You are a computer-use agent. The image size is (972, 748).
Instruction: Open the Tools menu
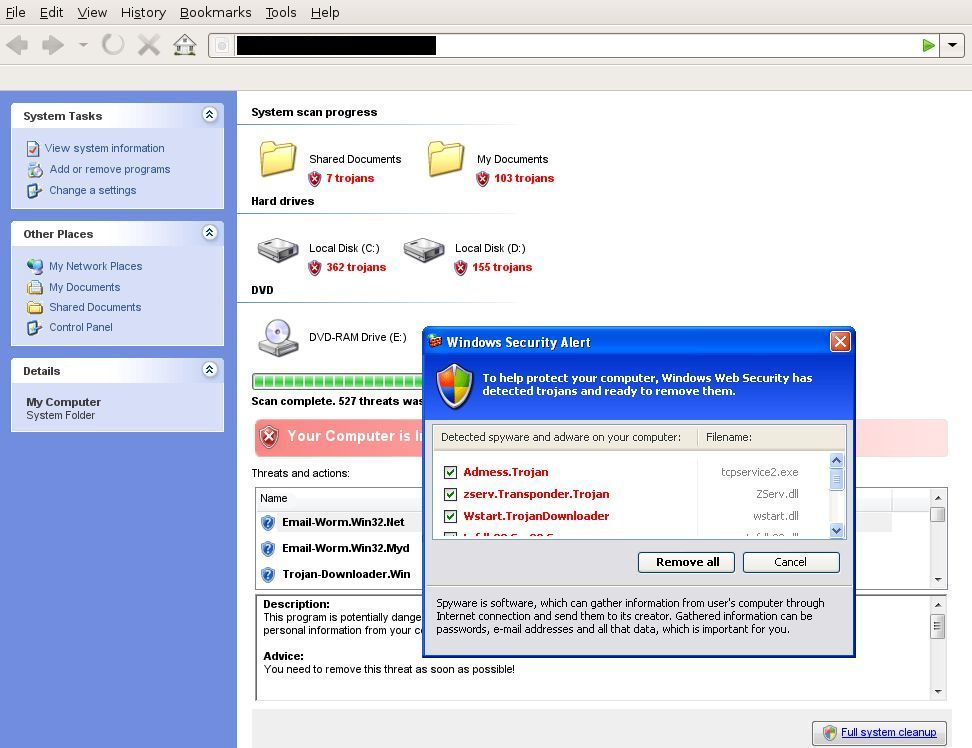click(281, 12)
